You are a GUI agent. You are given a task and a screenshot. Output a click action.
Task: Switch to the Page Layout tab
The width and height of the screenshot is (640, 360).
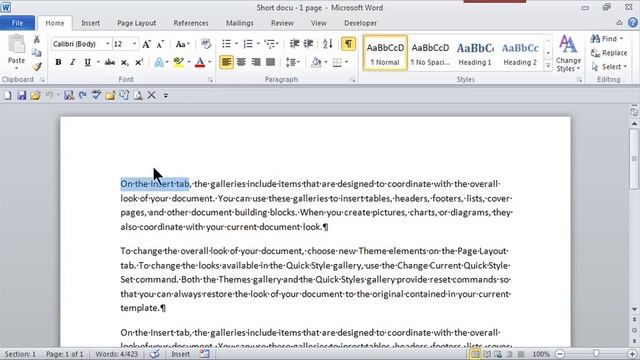point(136,23)
